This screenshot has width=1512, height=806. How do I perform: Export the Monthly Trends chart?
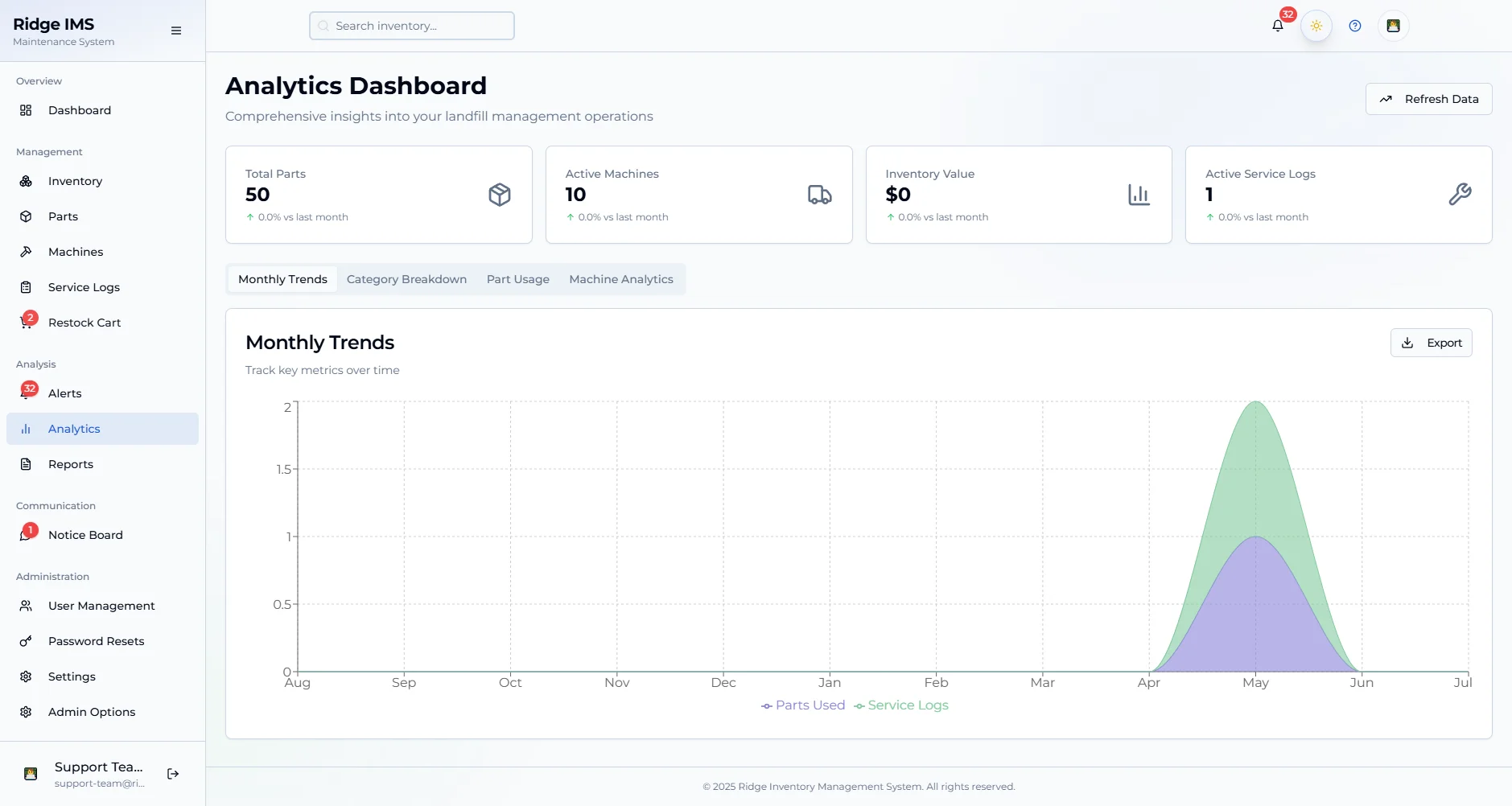click(1431, 343)
